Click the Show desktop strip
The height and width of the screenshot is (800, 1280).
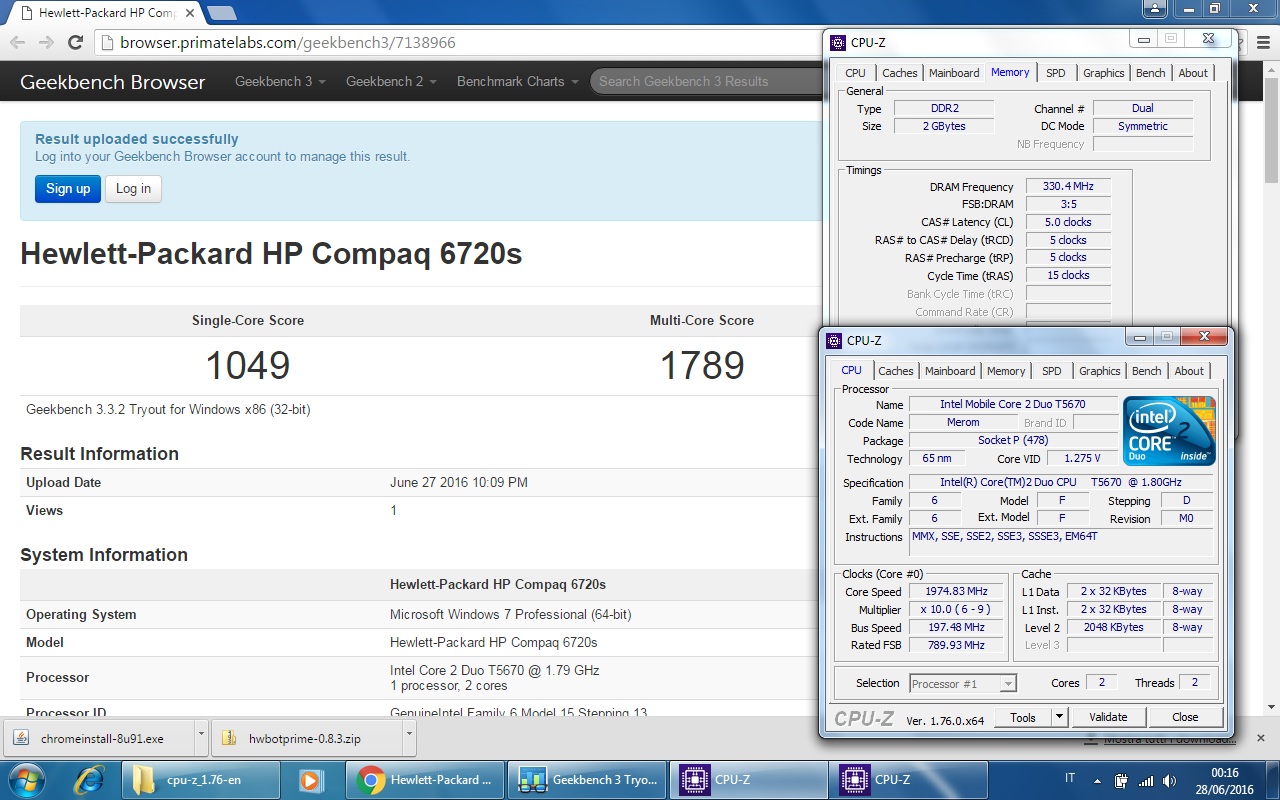pos(1273,779)
